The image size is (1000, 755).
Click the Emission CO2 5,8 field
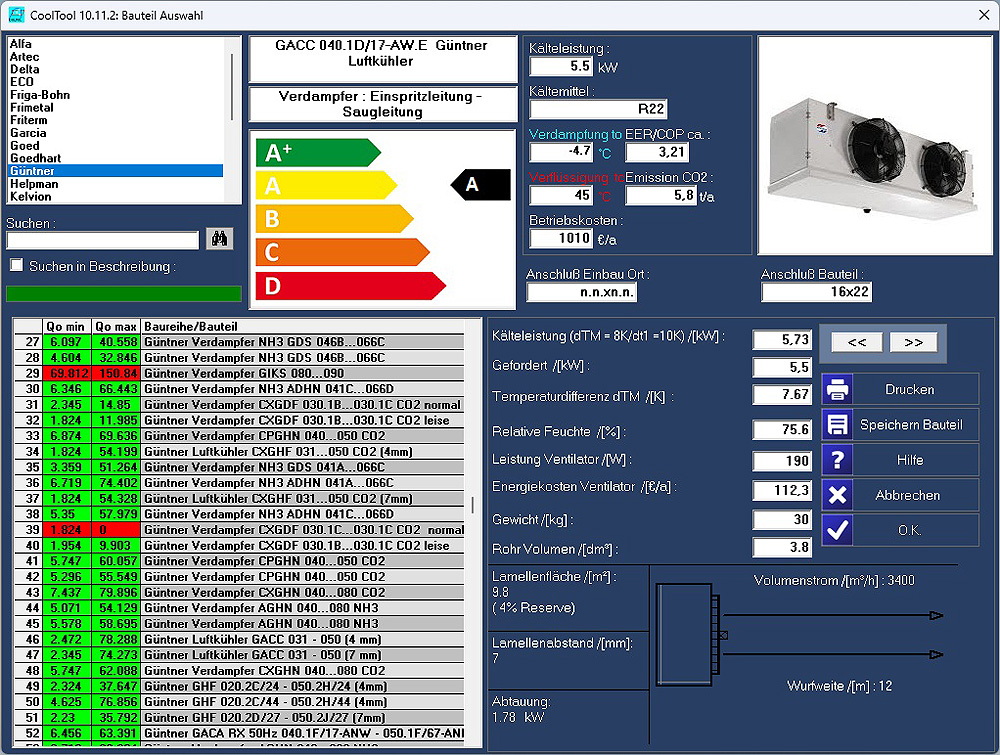(661, 195)
